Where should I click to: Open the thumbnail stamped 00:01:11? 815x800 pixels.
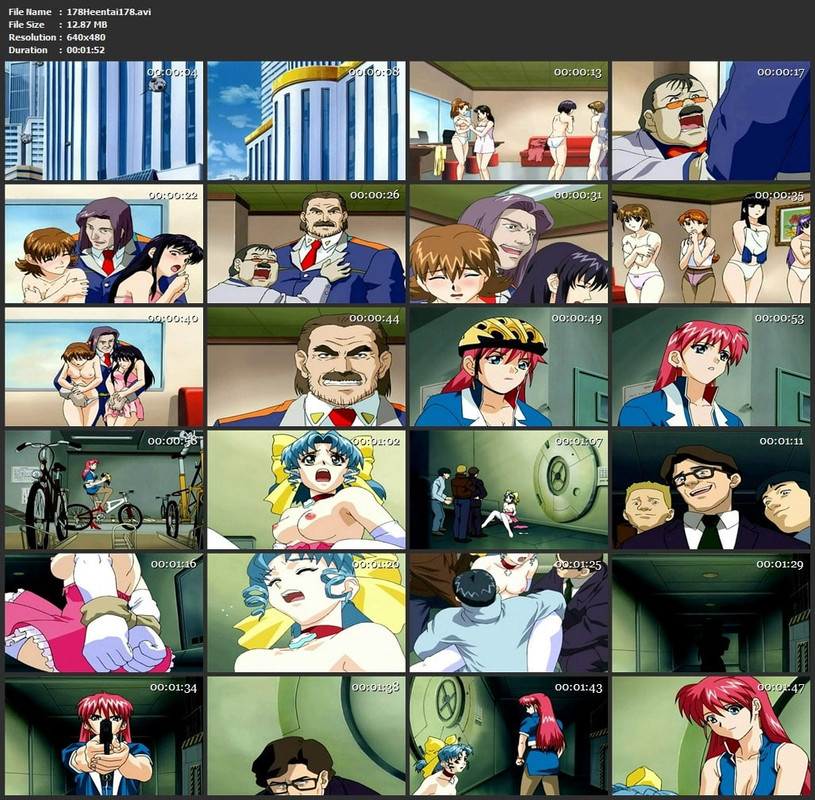click(x=711, y=490)
